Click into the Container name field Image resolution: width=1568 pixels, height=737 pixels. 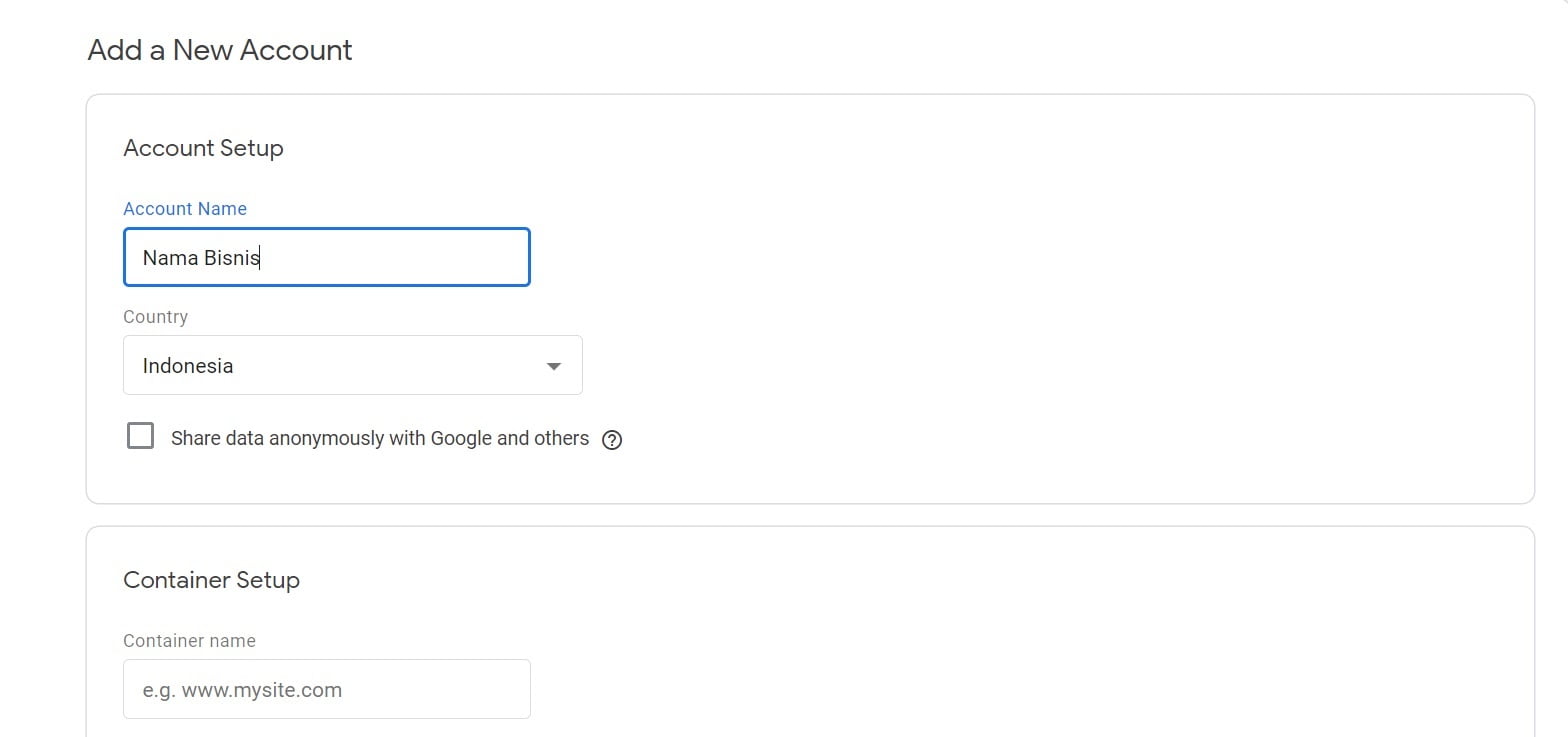click(326, 689)
